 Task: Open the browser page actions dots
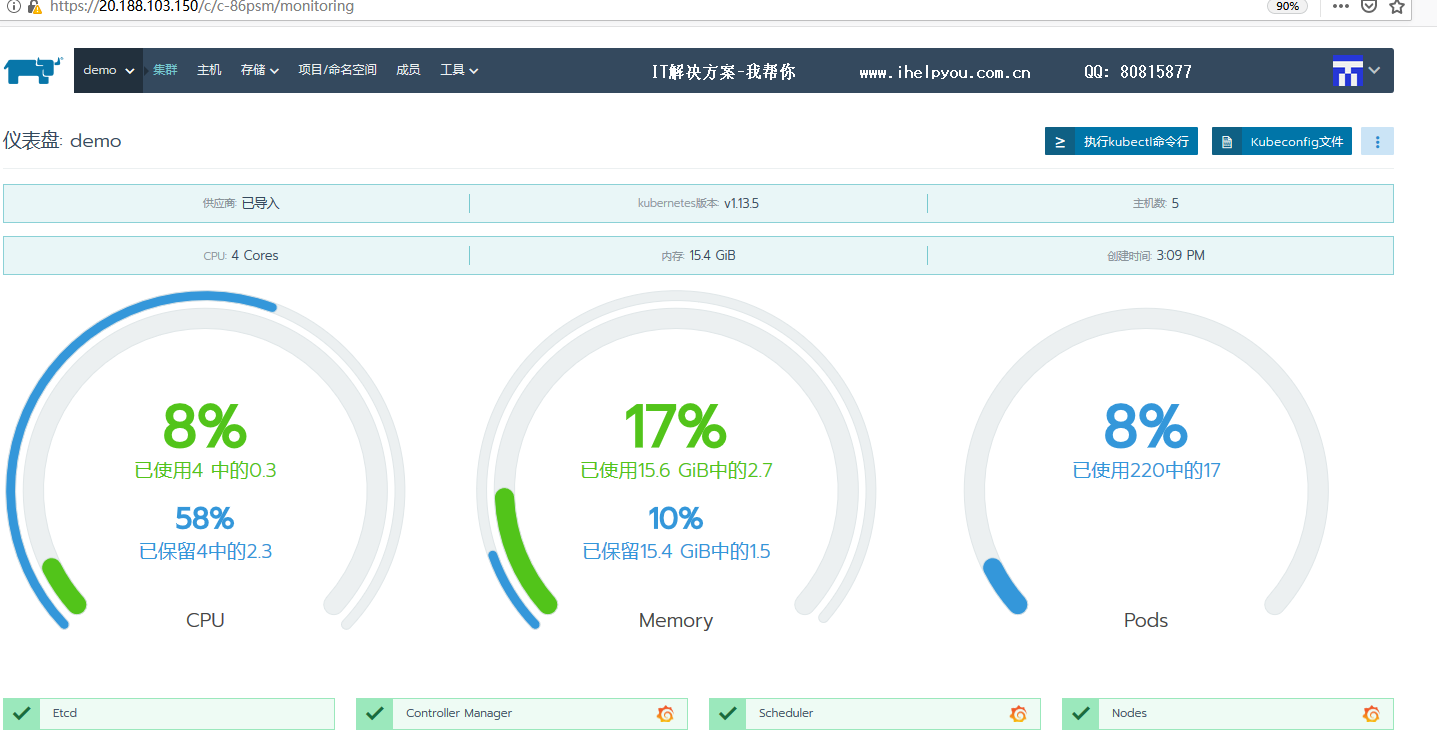(x=1341, y=6)
